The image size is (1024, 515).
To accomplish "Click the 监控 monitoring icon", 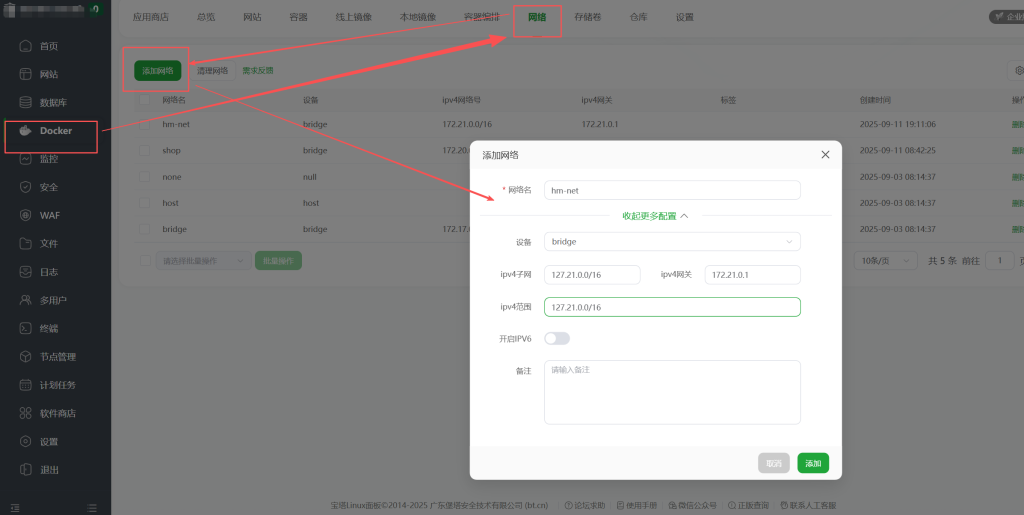I will [26, 159].
